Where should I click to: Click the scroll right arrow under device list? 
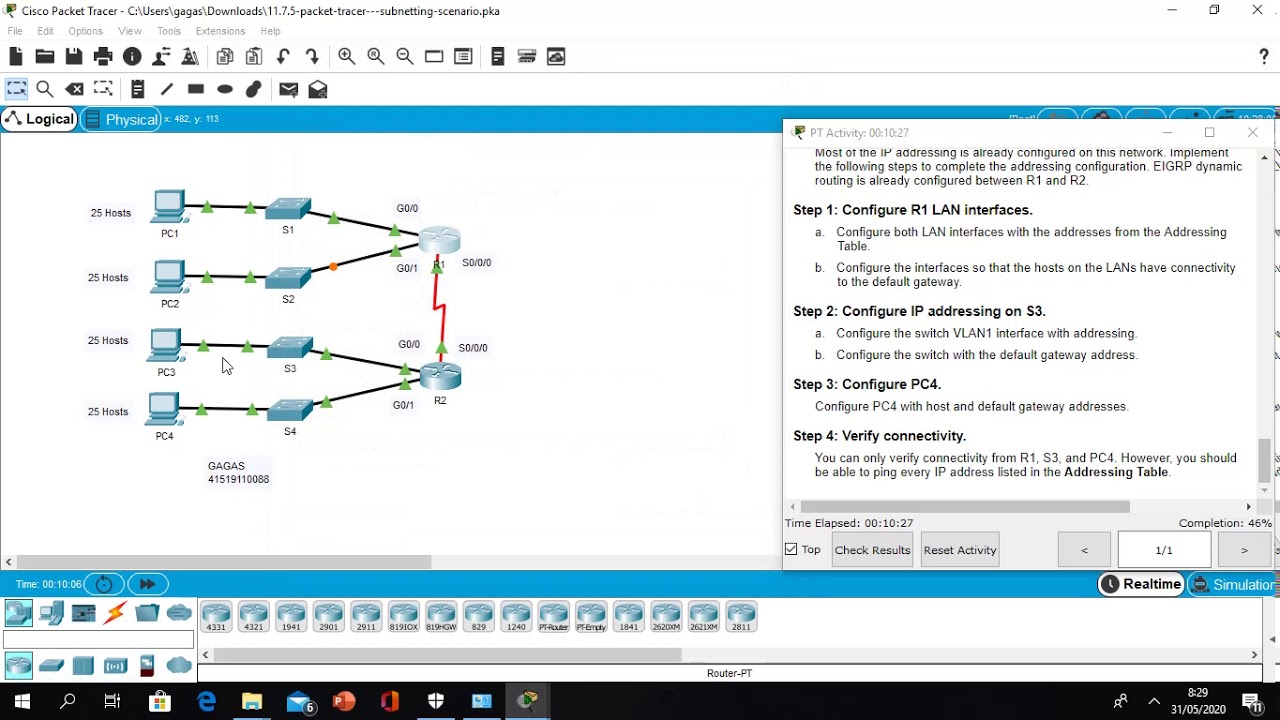(x=1254, y=655)
